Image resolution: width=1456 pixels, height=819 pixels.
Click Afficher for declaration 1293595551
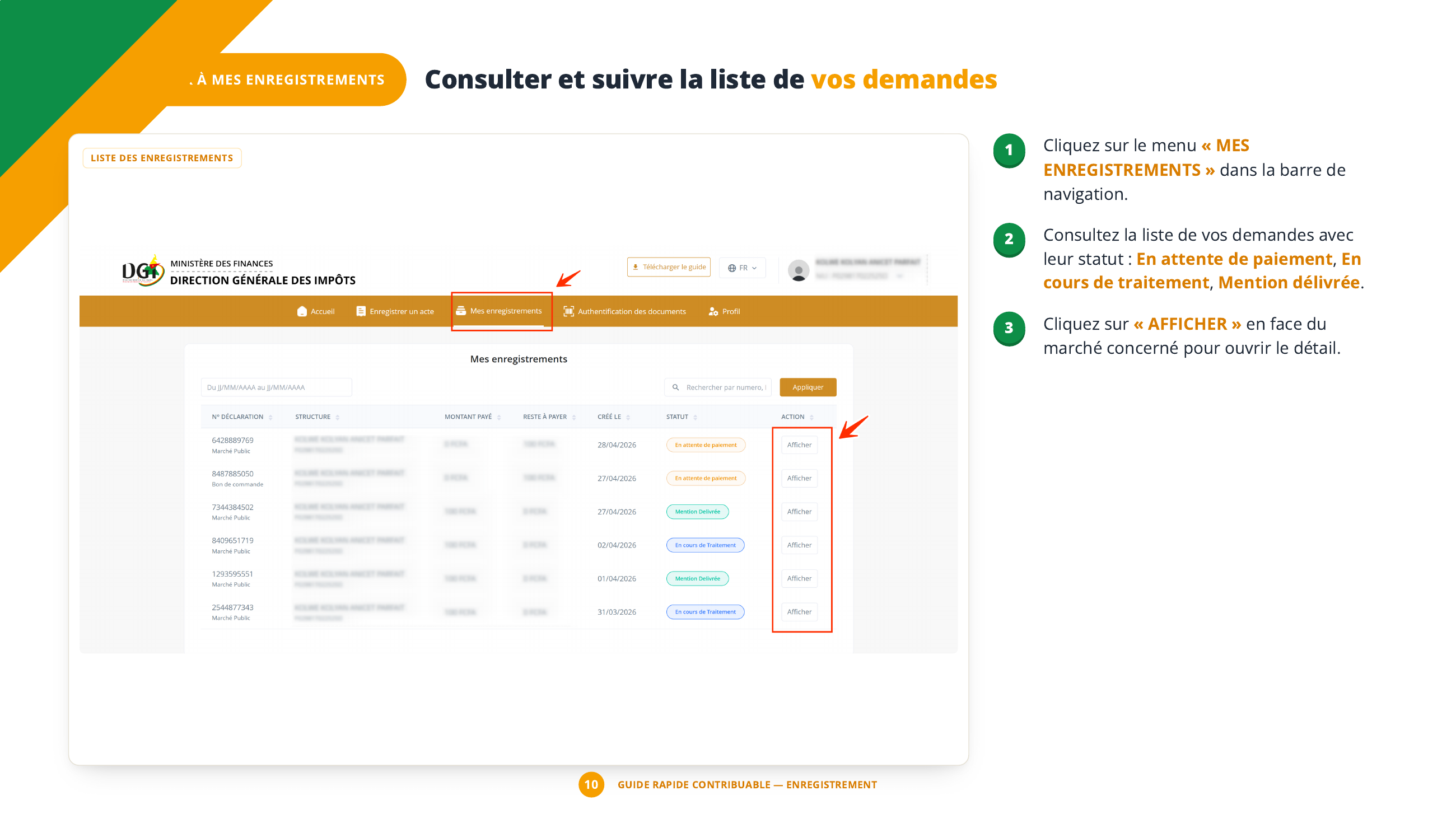(799, 578)
